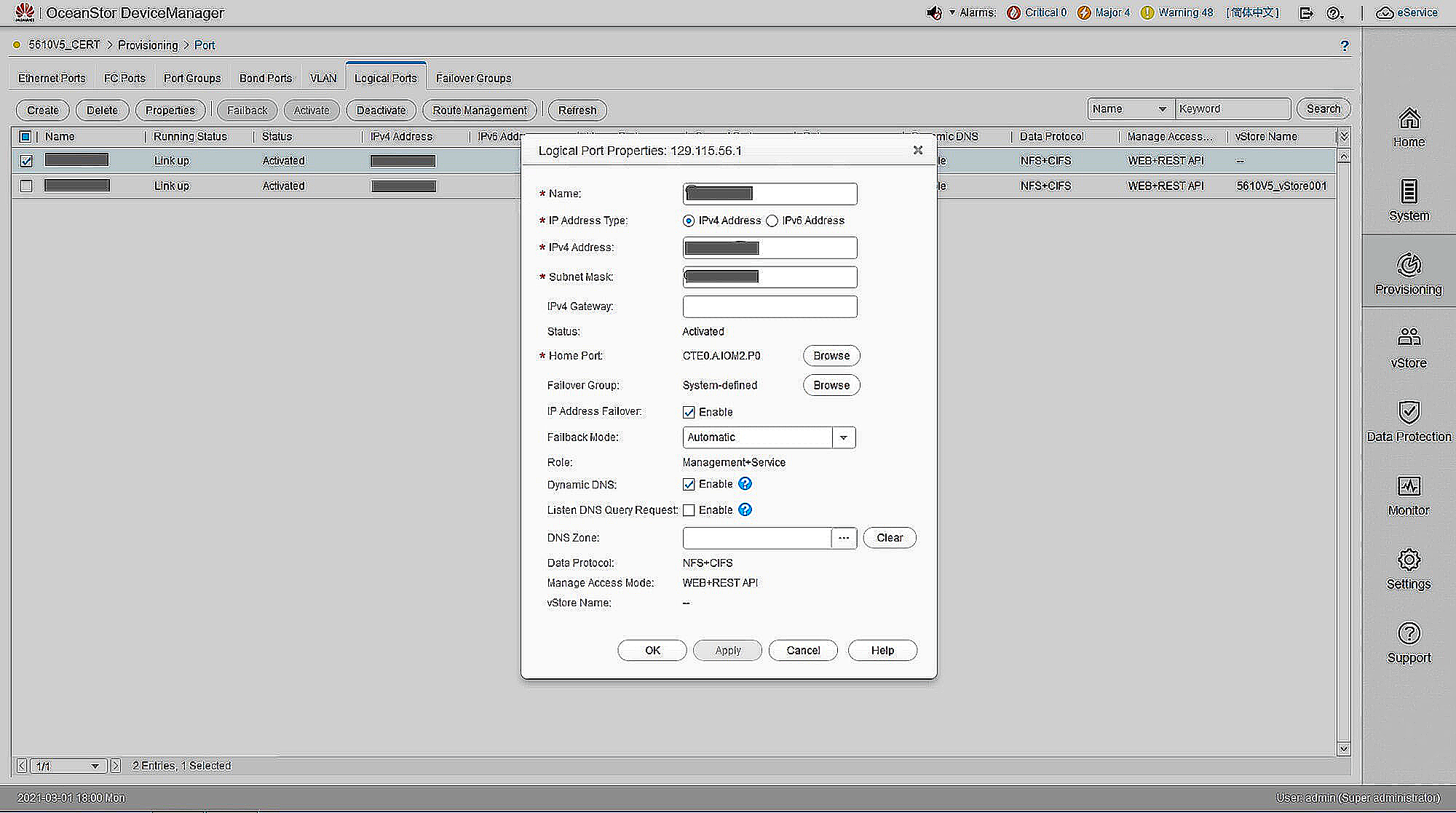Navigate to the vStore section
1456x813 pixels.
click(x=1408, y=348)
